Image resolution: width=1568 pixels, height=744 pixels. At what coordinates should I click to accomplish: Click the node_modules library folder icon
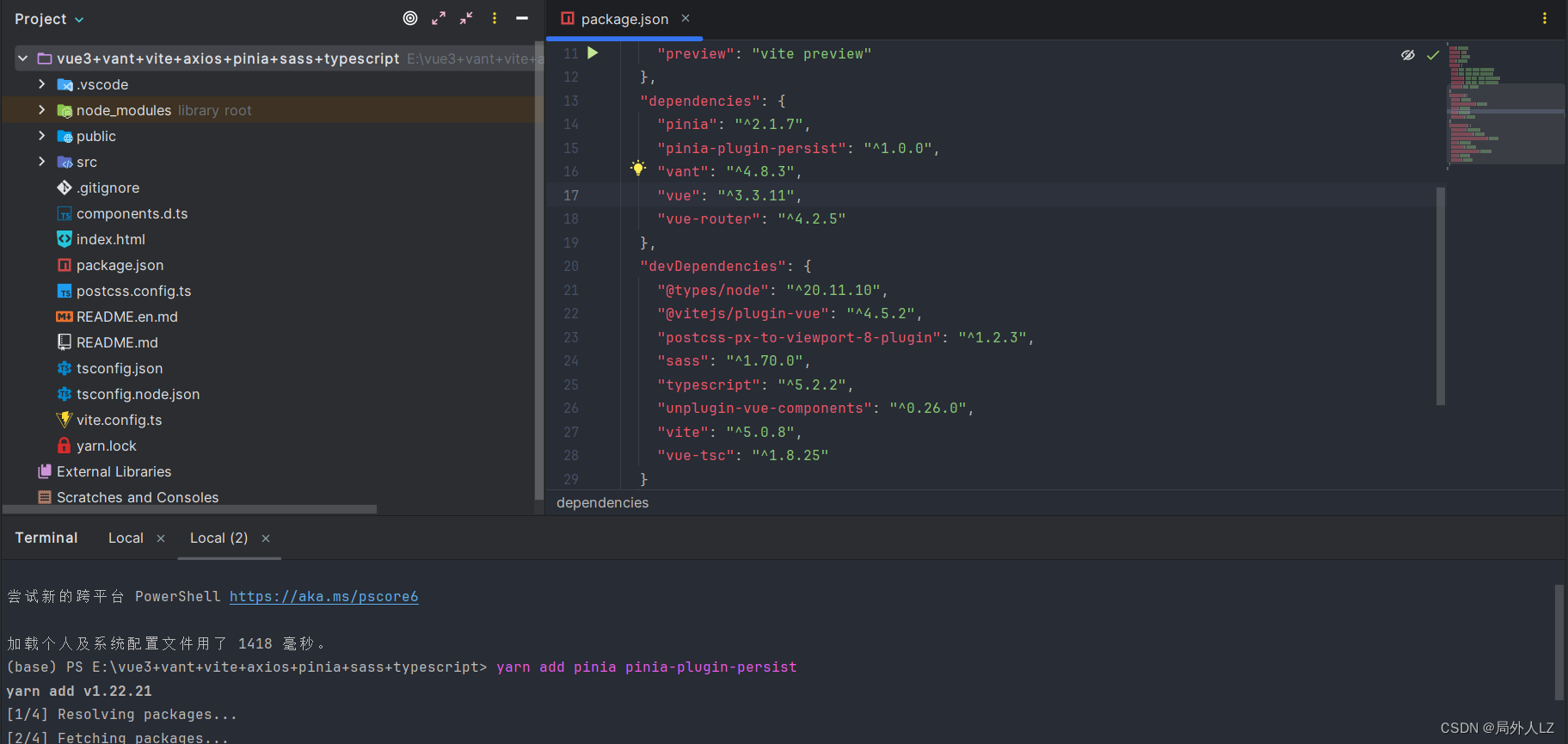pyautogui.click(x=65, y=110)
